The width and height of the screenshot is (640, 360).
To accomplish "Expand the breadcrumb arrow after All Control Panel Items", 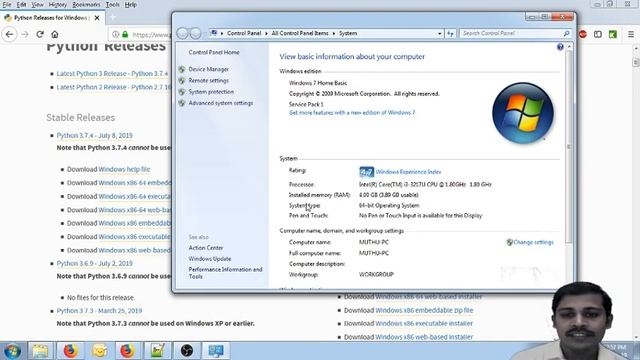I will [x=334, y=33].
